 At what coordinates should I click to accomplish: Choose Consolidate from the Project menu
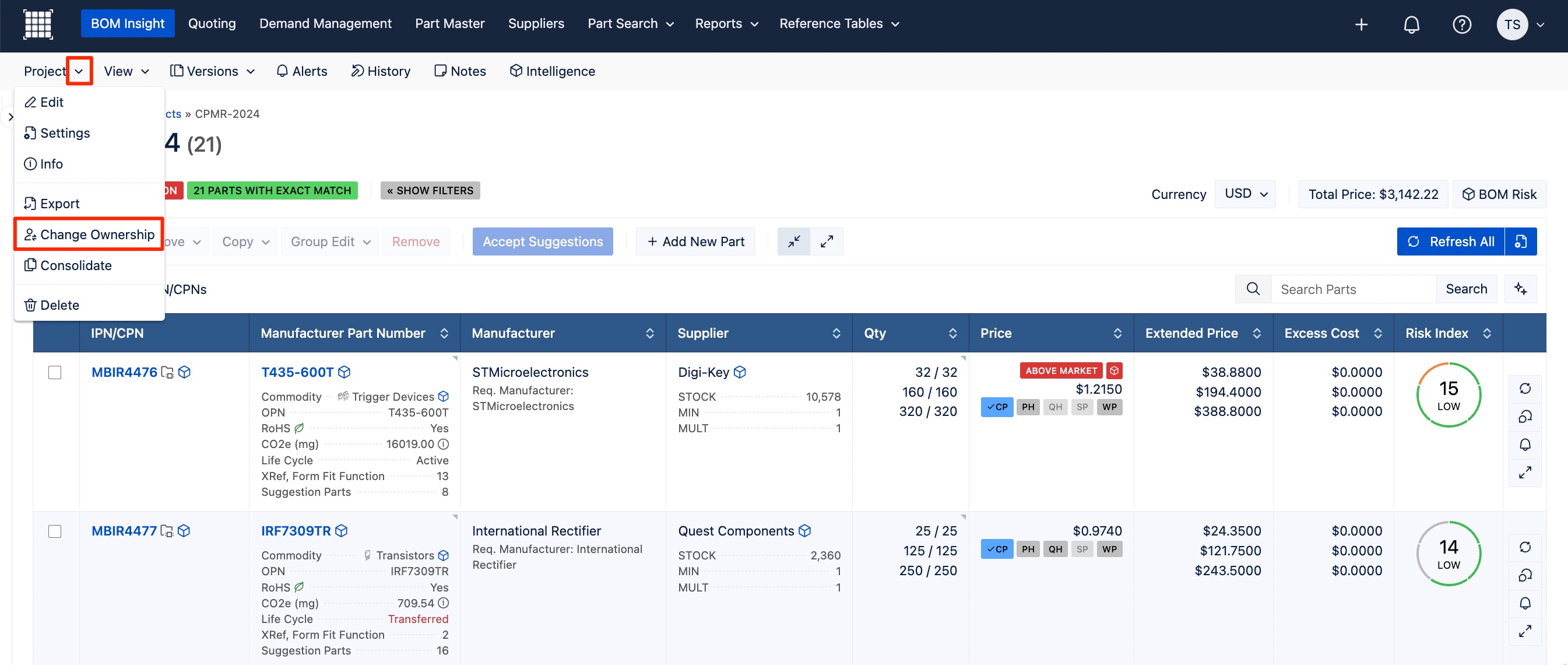coord(89,265)
